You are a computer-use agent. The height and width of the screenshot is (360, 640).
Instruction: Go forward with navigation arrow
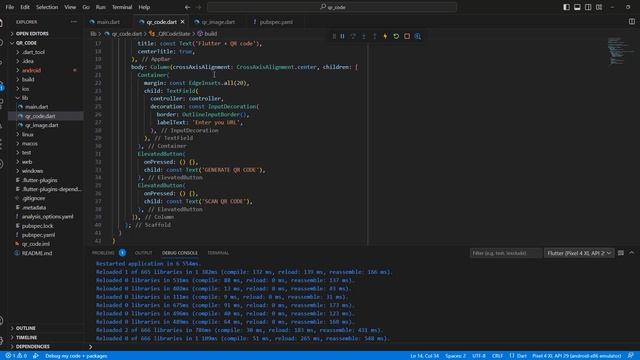tap(198, 7)
